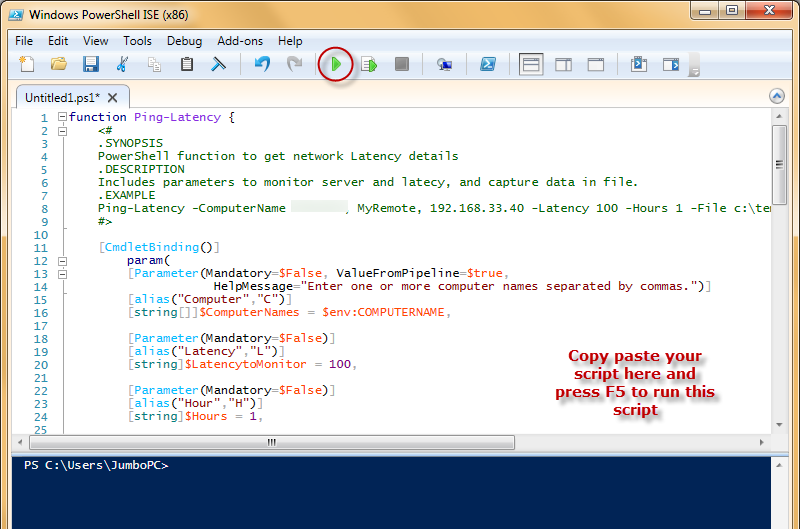
Task: Open the File menu
Action: [x=24, y=41]
